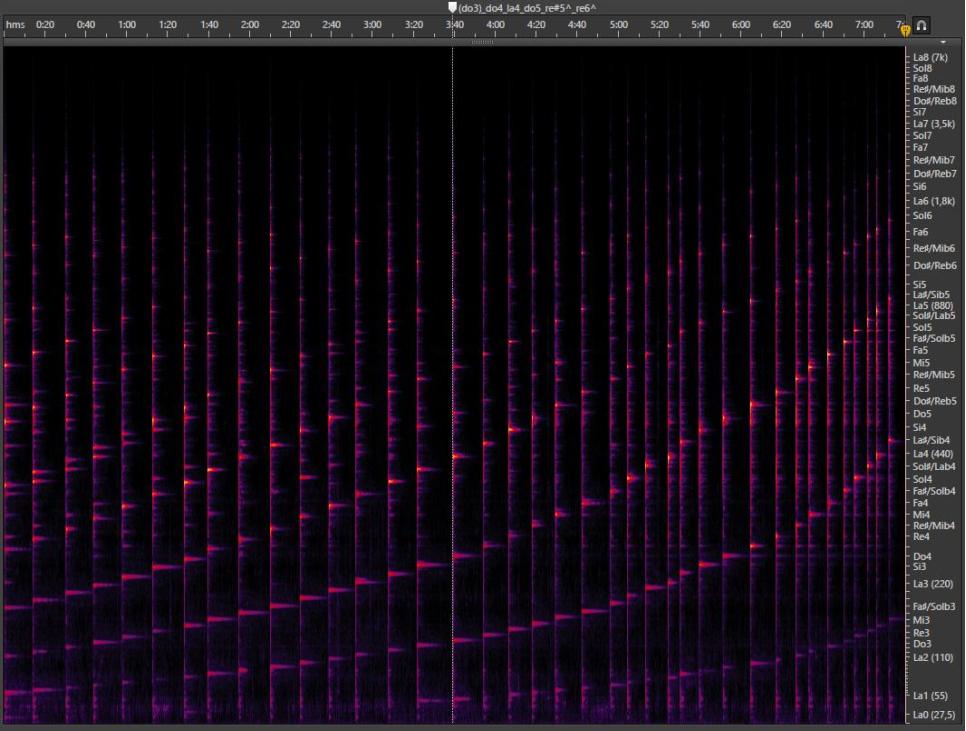Click Fa5 label on the pitch scale
Image resolution: width=966 pixels, height=731 pixels.
tap(921, 350)
